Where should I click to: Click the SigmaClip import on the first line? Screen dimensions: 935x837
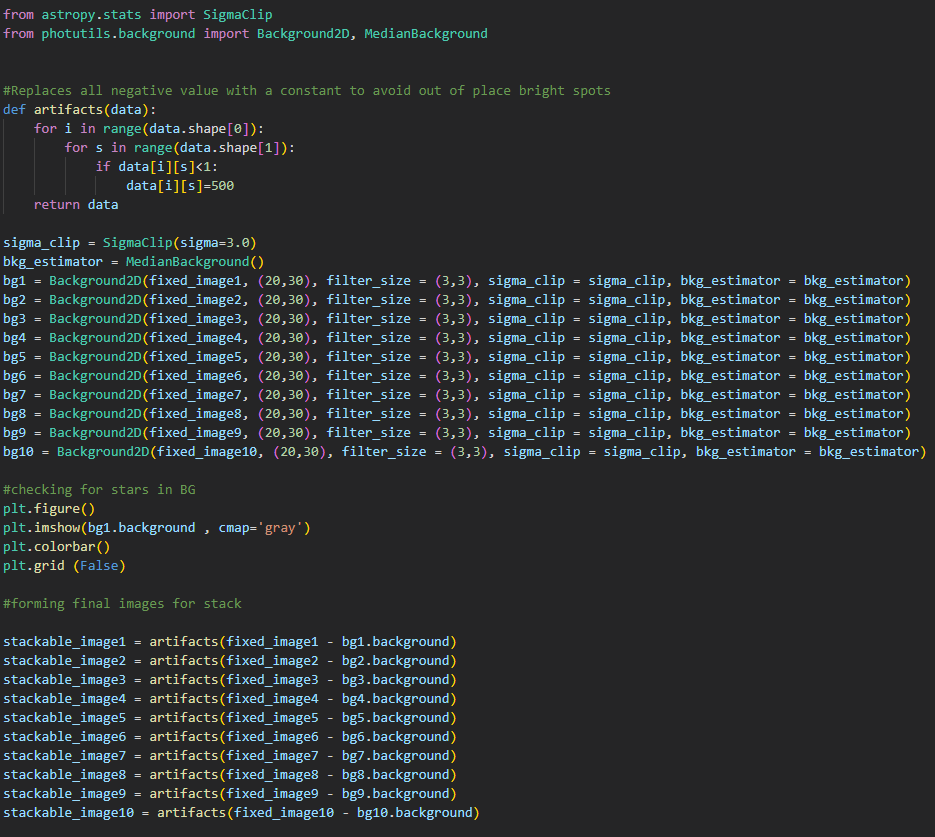pyautogui.click(x=237, y=14)
